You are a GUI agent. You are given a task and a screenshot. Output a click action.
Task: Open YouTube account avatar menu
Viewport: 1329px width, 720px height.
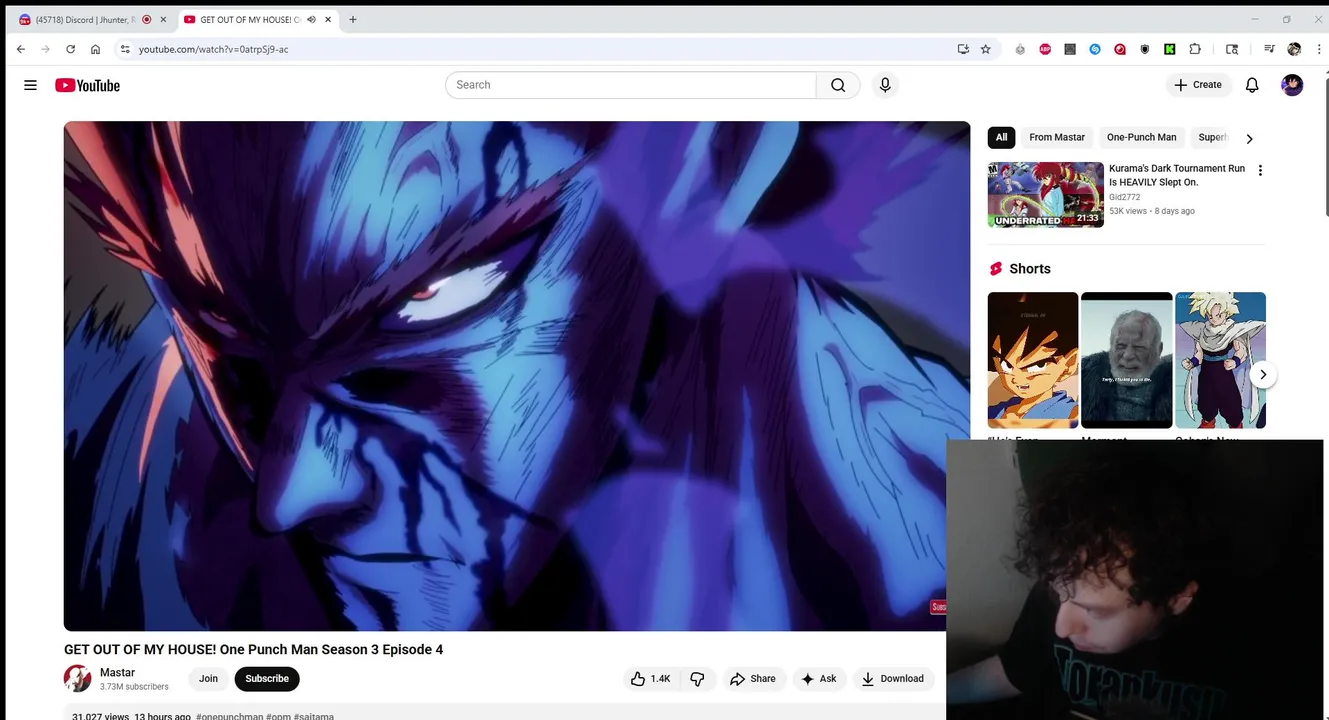[x=1292, y=85]
